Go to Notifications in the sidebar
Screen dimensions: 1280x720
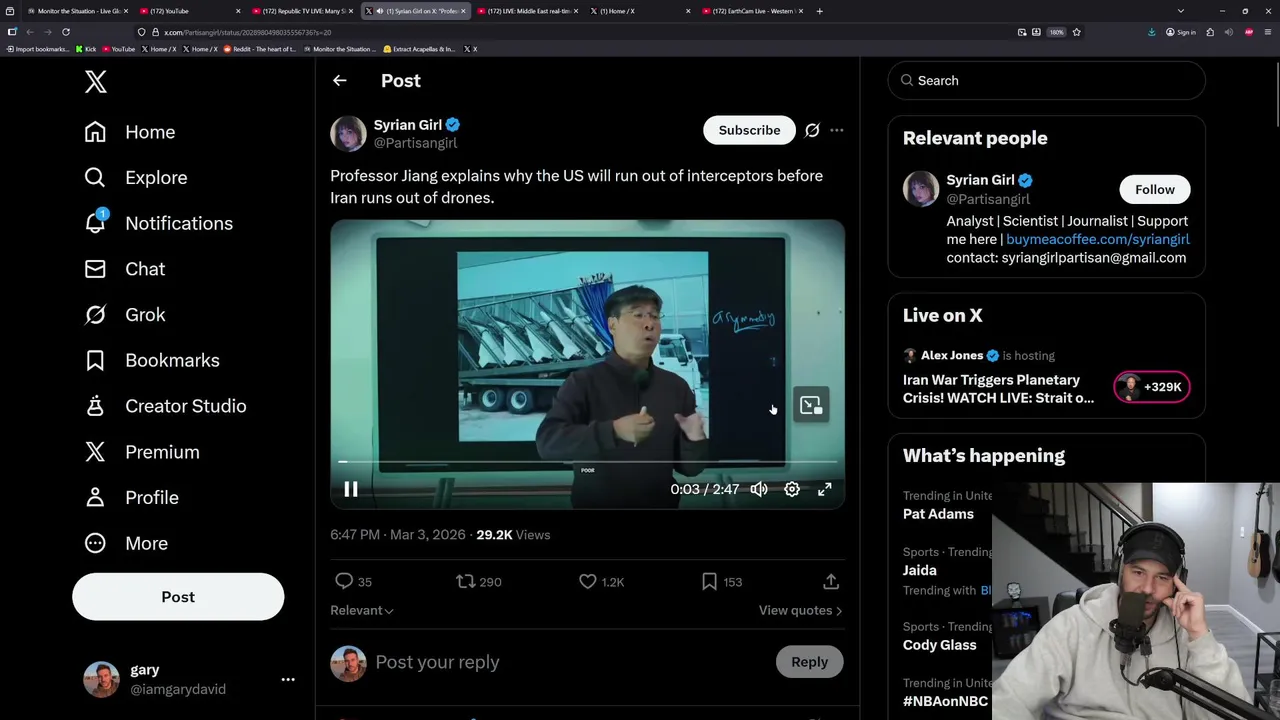tap(178, 223)
